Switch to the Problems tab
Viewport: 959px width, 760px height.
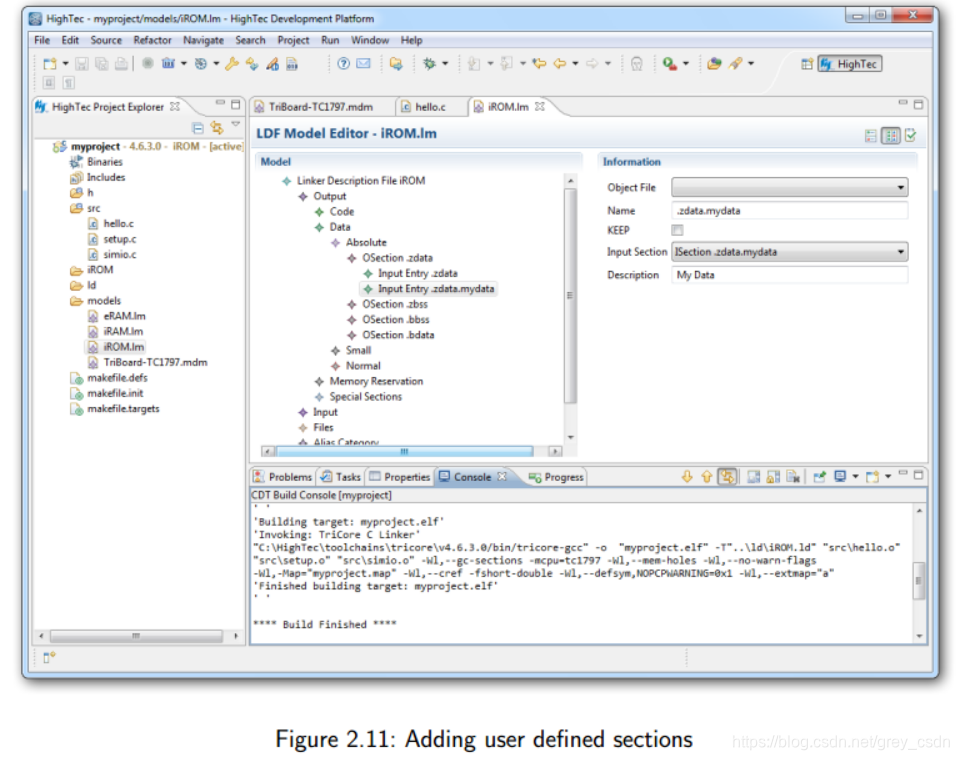pyautogui.click(x=283, y=477)
